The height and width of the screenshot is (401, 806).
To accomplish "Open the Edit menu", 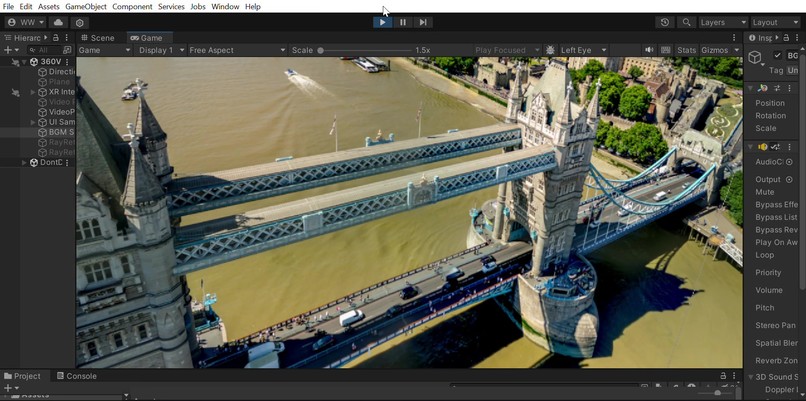I will 26,7.
